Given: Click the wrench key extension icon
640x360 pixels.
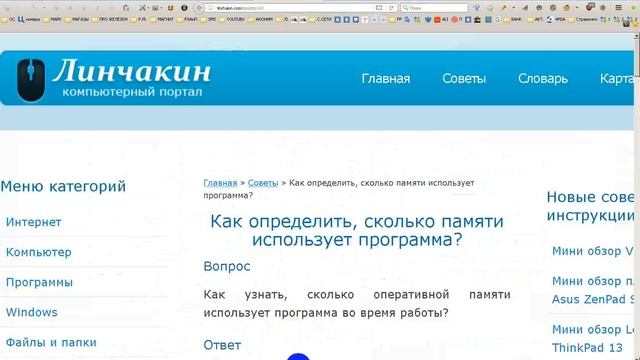Looking at the screenshot, I should click(504, 8).
